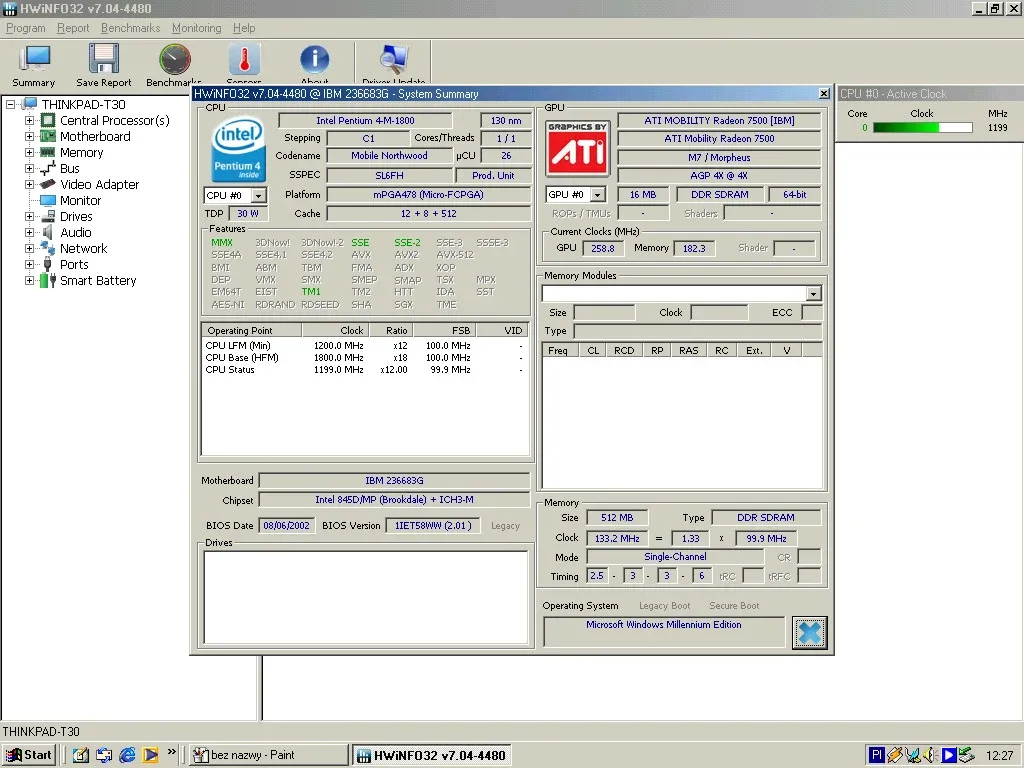Click the Start button
Image resolution: width=1024 pixels, height=768 pixels.
tap(29, 755)
